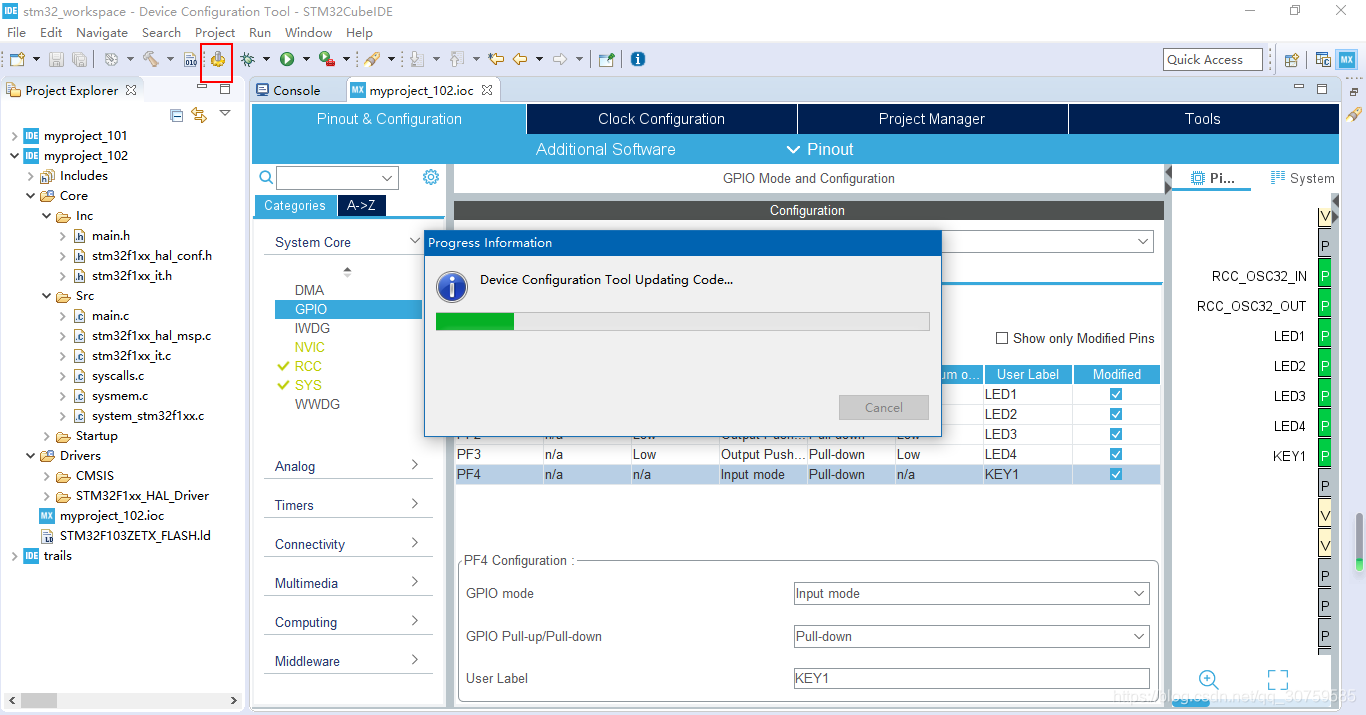Click the binary 010 toolbar icon
The width and height of the screenshot is (1366, 715).
pyautogui.click(x=191, y=60)
